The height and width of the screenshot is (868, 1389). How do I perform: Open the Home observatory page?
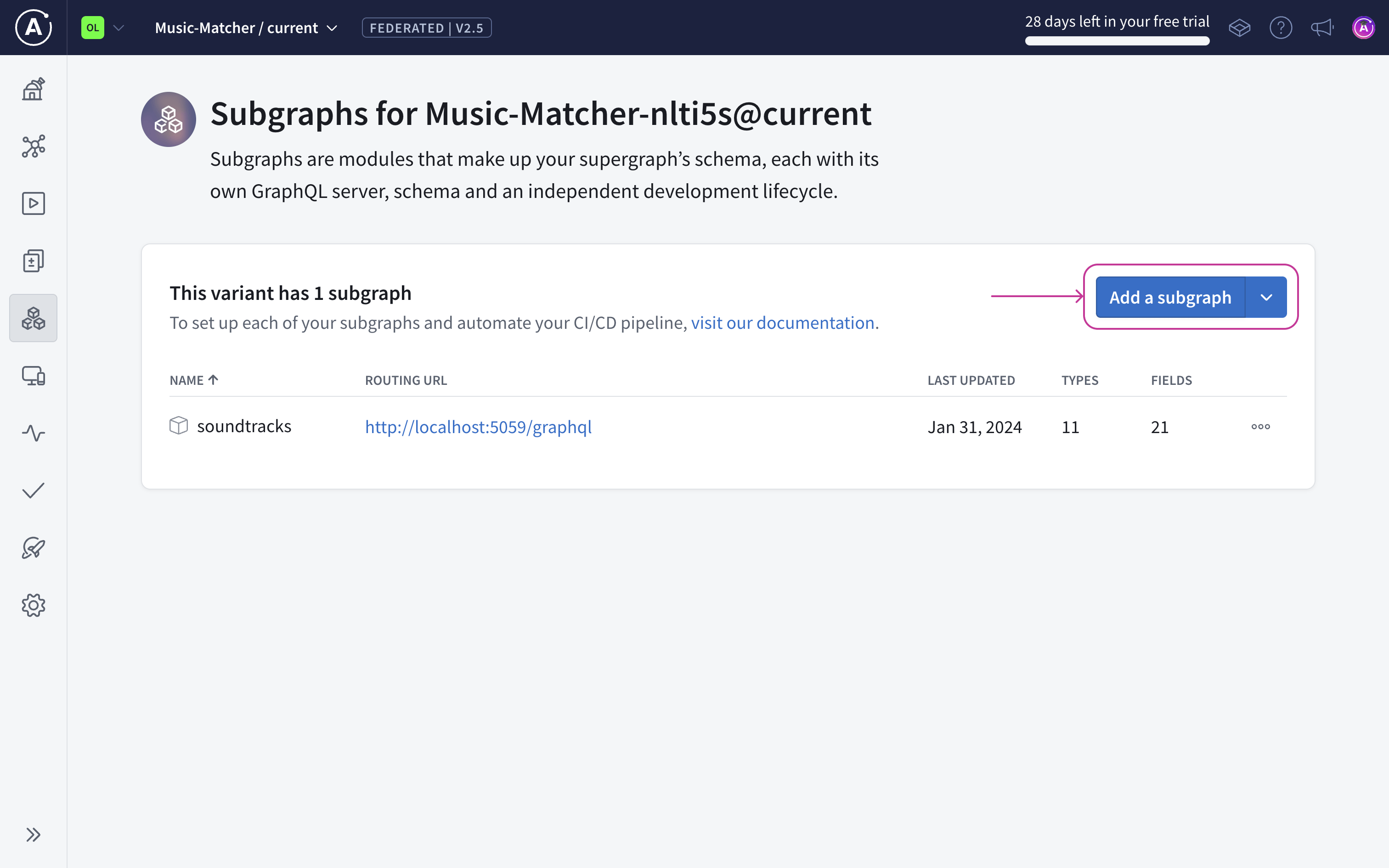point(33,89)
